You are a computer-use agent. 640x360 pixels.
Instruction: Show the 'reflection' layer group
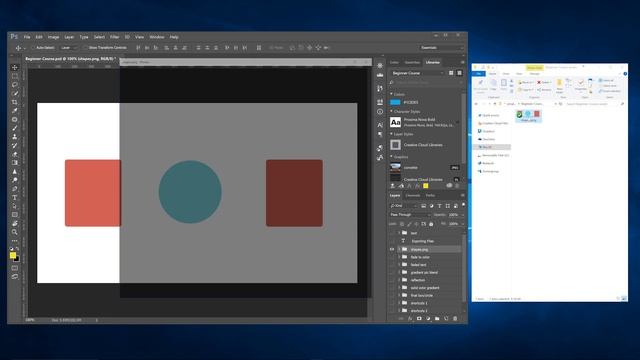click(392, 280)
